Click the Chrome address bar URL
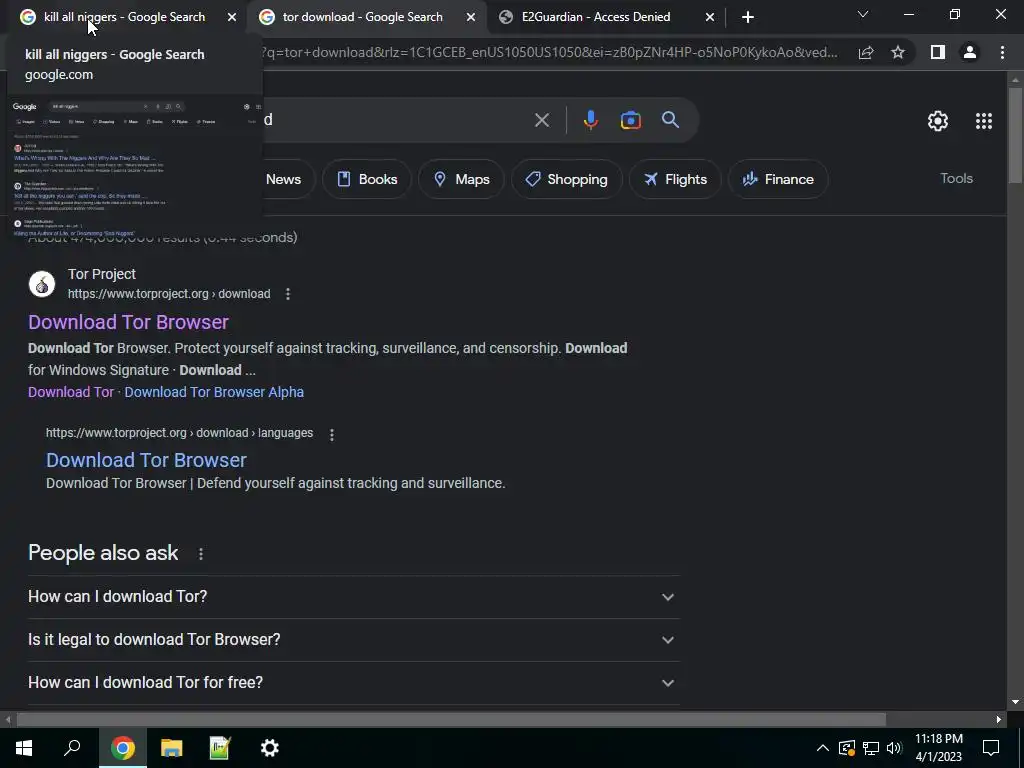The height and width of the screenshot is (768, 1024). [x=549, y=52]
